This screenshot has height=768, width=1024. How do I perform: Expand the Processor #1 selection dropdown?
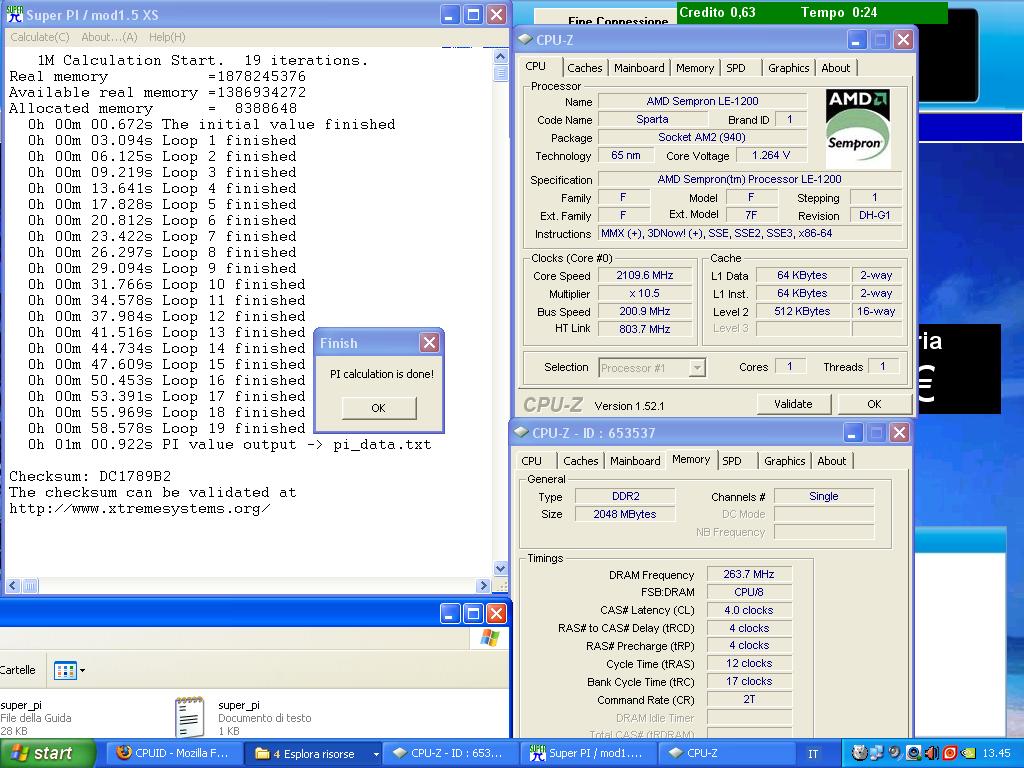tap(697, 368)
